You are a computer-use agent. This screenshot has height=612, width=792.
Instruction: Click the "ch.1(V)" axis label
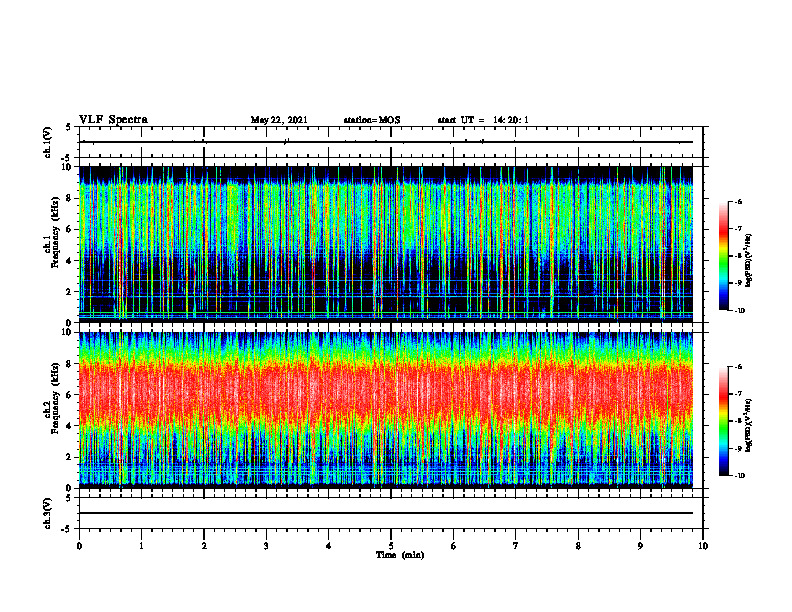click(x=48, y=142)
